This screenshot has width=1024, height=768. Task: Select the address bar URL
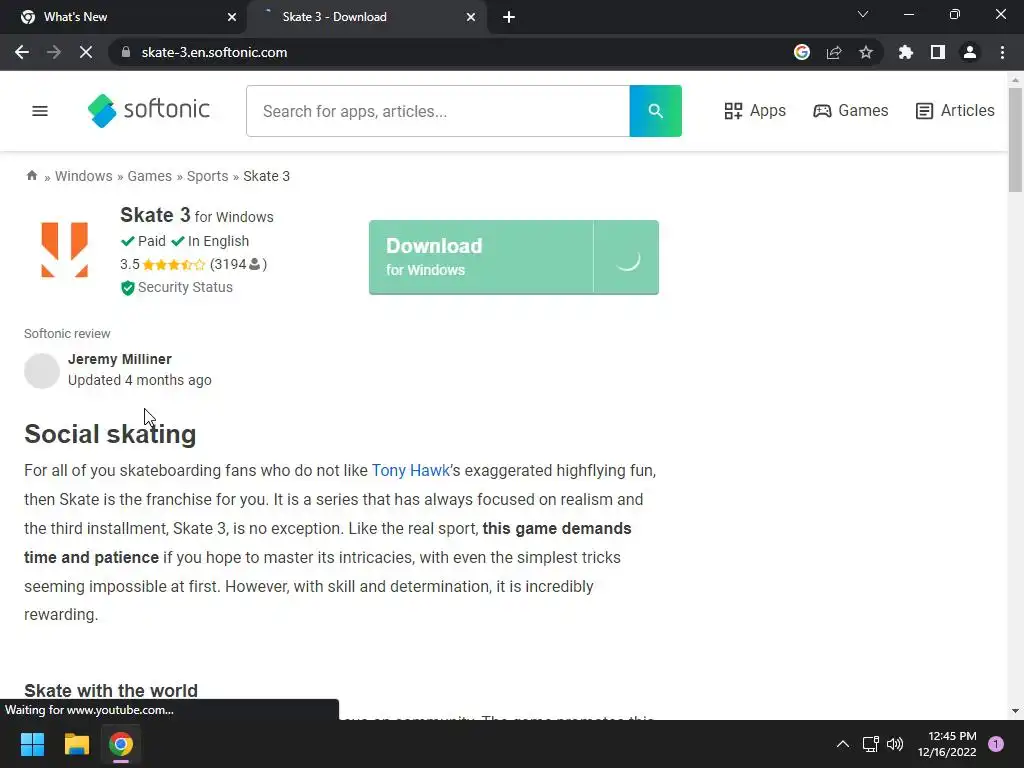click(x=214, y=52)
